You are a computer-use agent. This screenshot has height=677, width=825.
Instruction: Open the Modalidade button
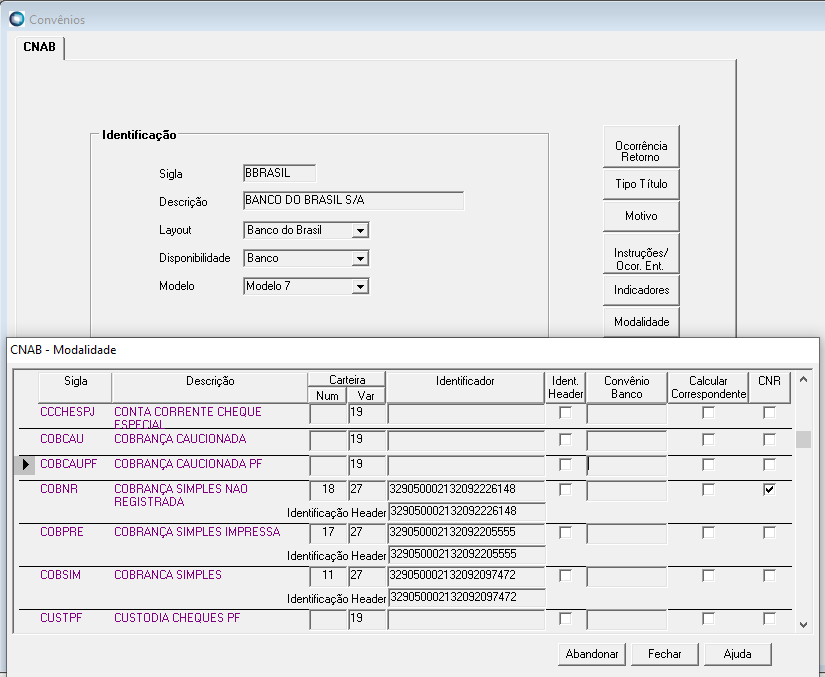pyautogui.click(x=641, y=322)
